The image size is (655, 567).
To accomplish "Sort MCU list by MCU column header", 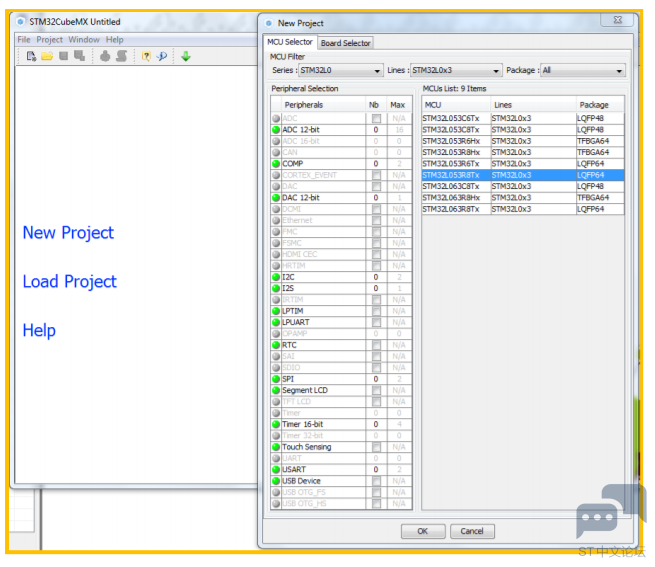I will tap(456, 105).
